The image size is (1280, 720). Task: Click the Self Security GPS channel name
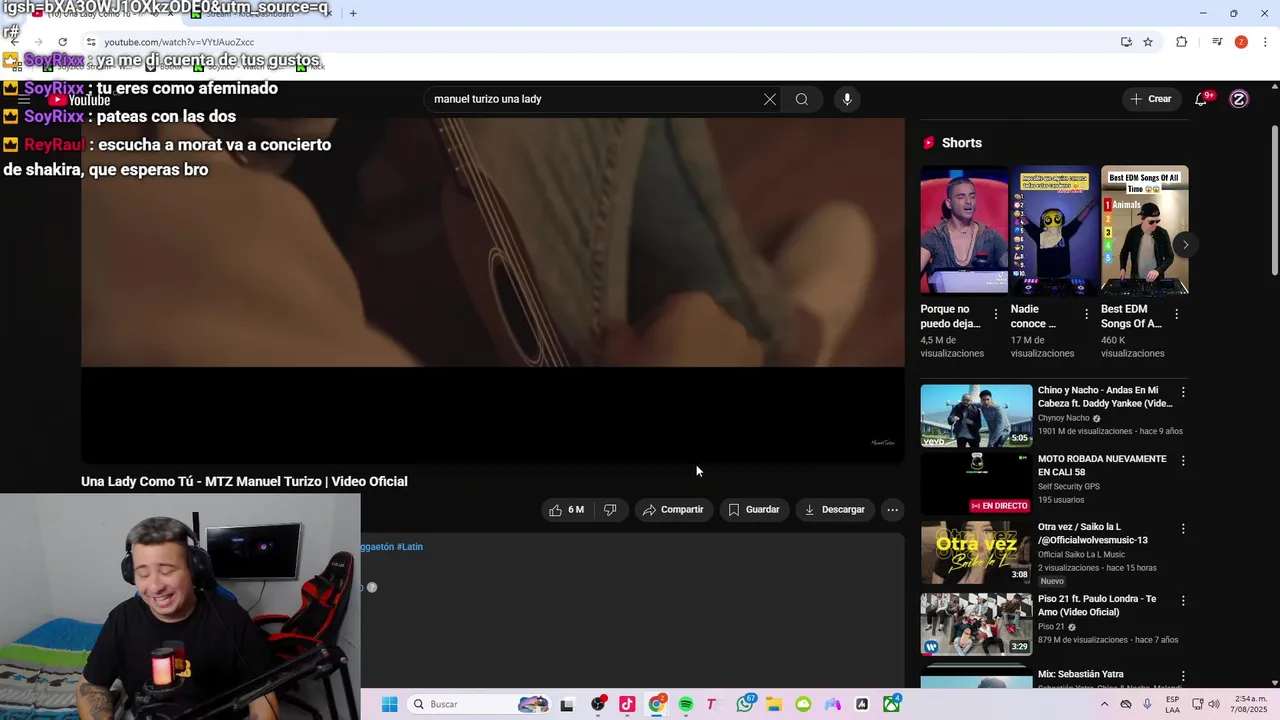(1069, 487)
